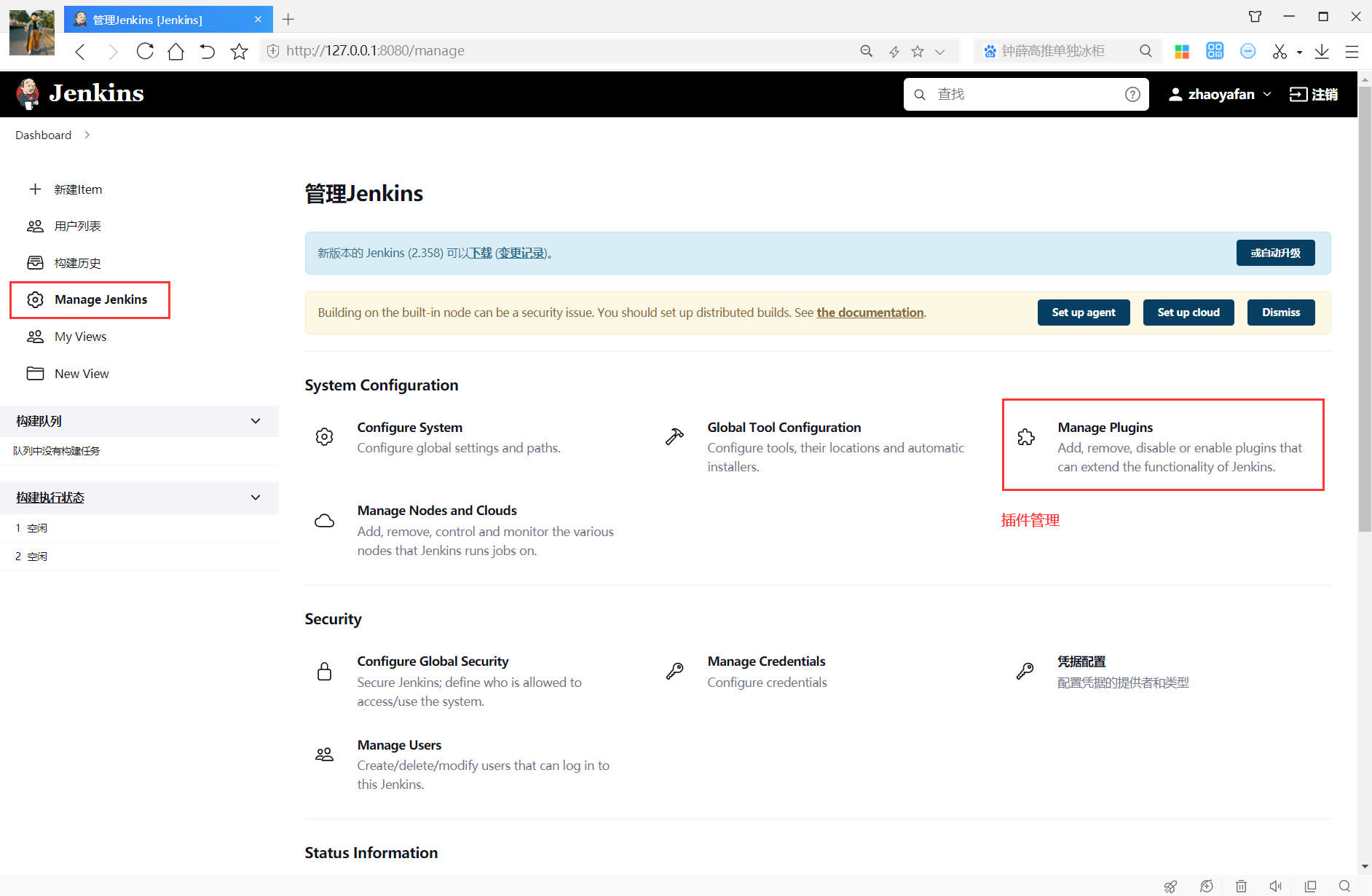Open My Views in the sidebar

tap(81, 337)
